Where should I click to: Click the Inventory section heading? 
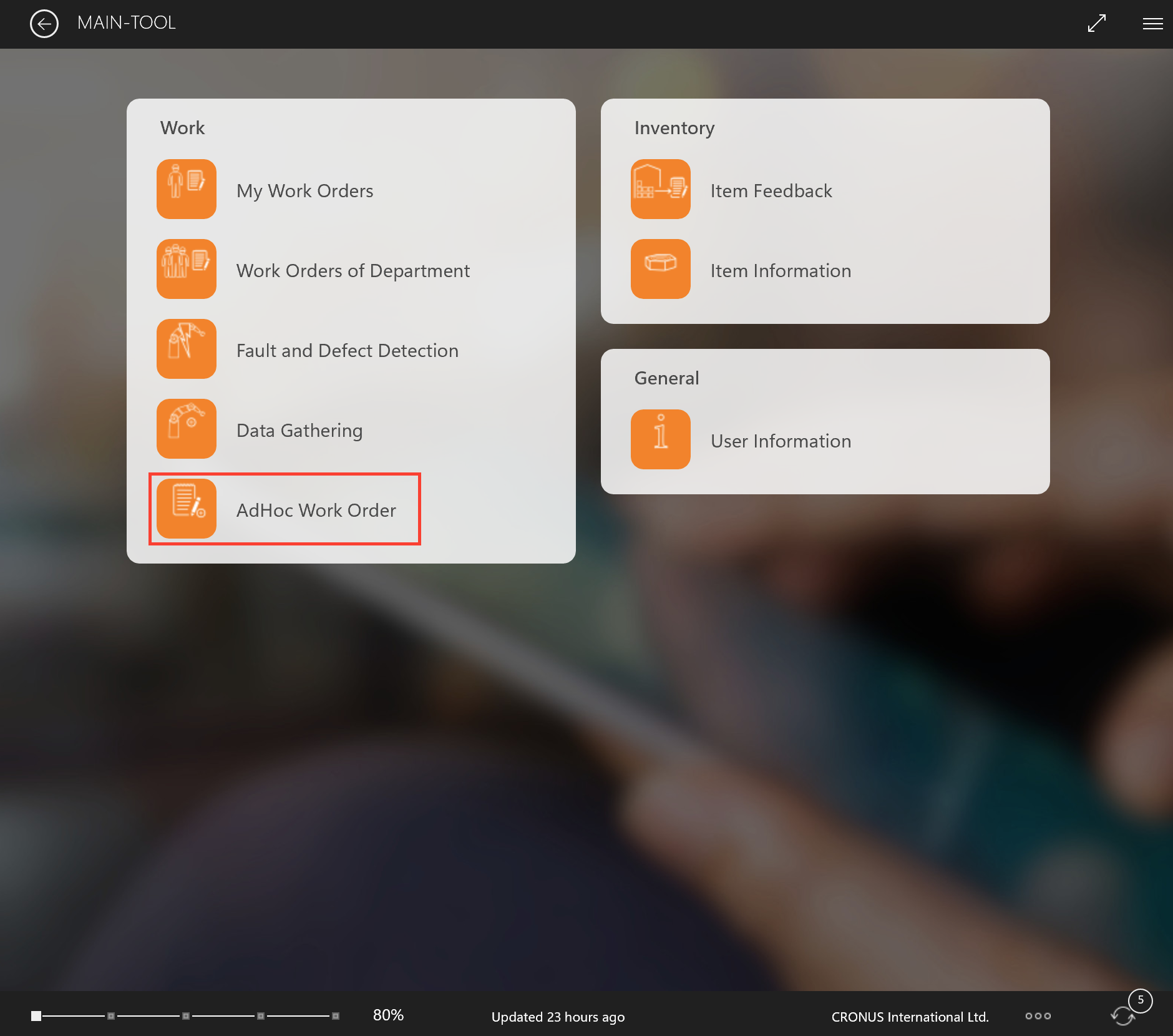(674, 129)
